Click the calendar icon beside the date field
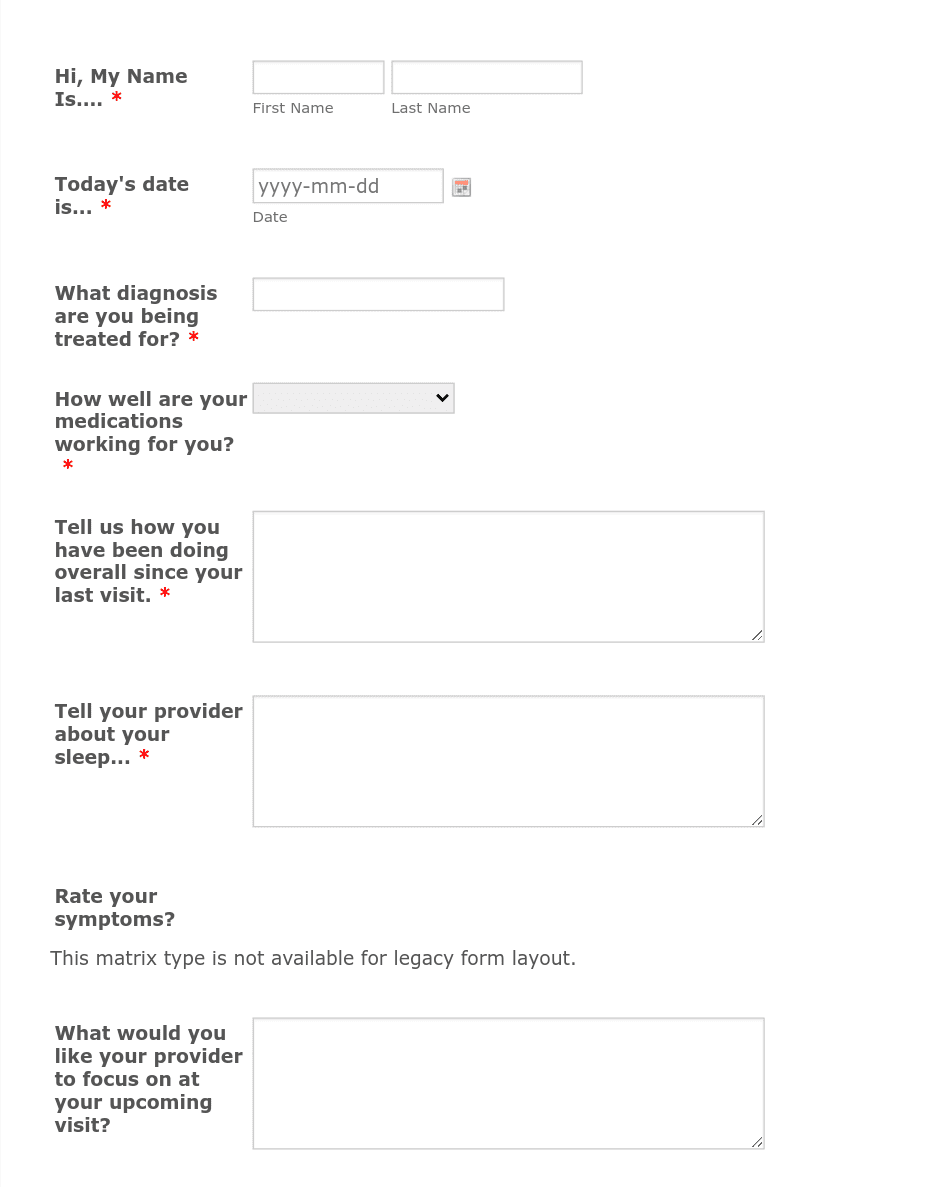 pyautogui.click(x=461, y=186)
